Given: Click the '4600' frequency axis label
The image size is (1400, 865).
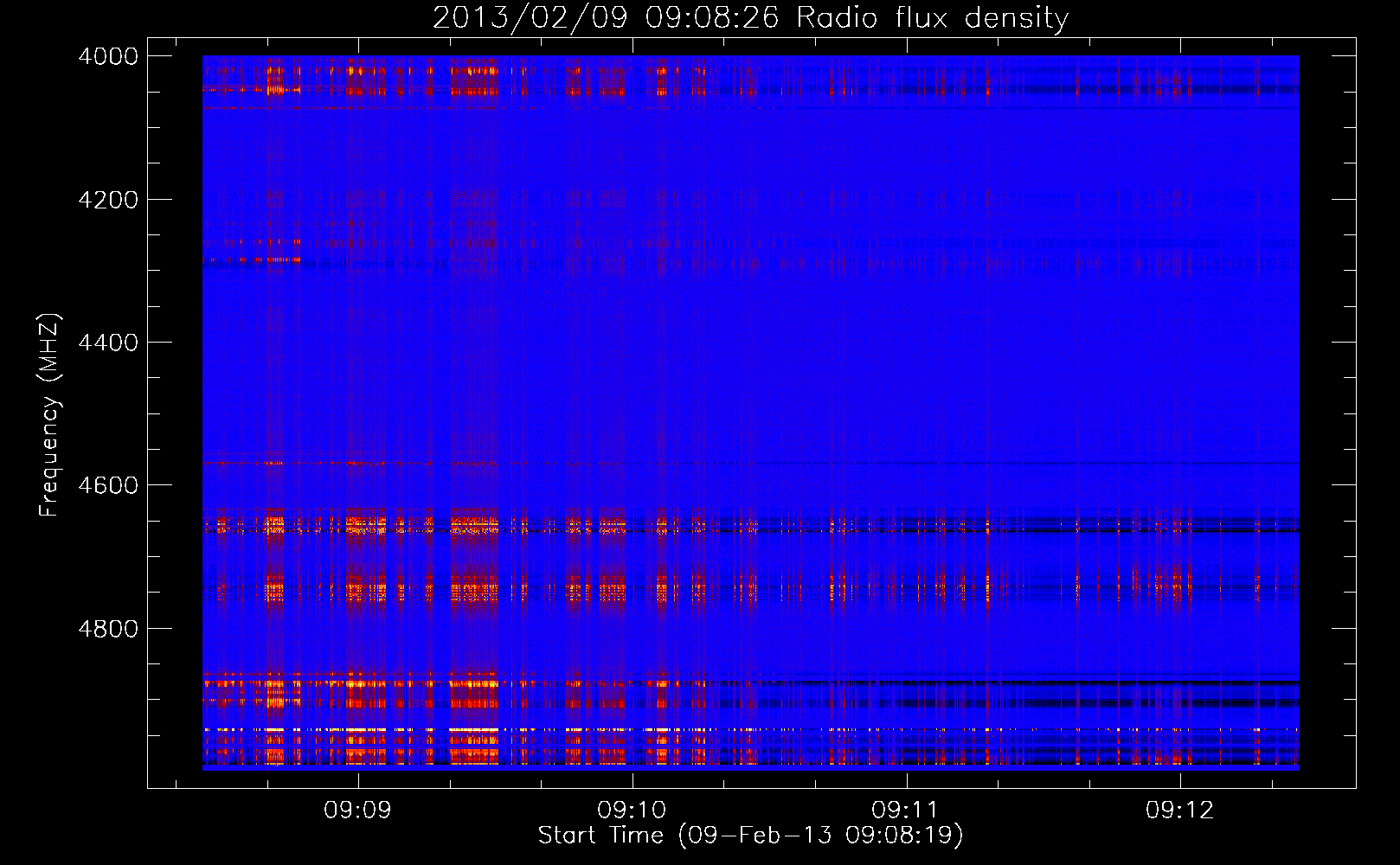Looking at the screenshot, I should (108, 485).
